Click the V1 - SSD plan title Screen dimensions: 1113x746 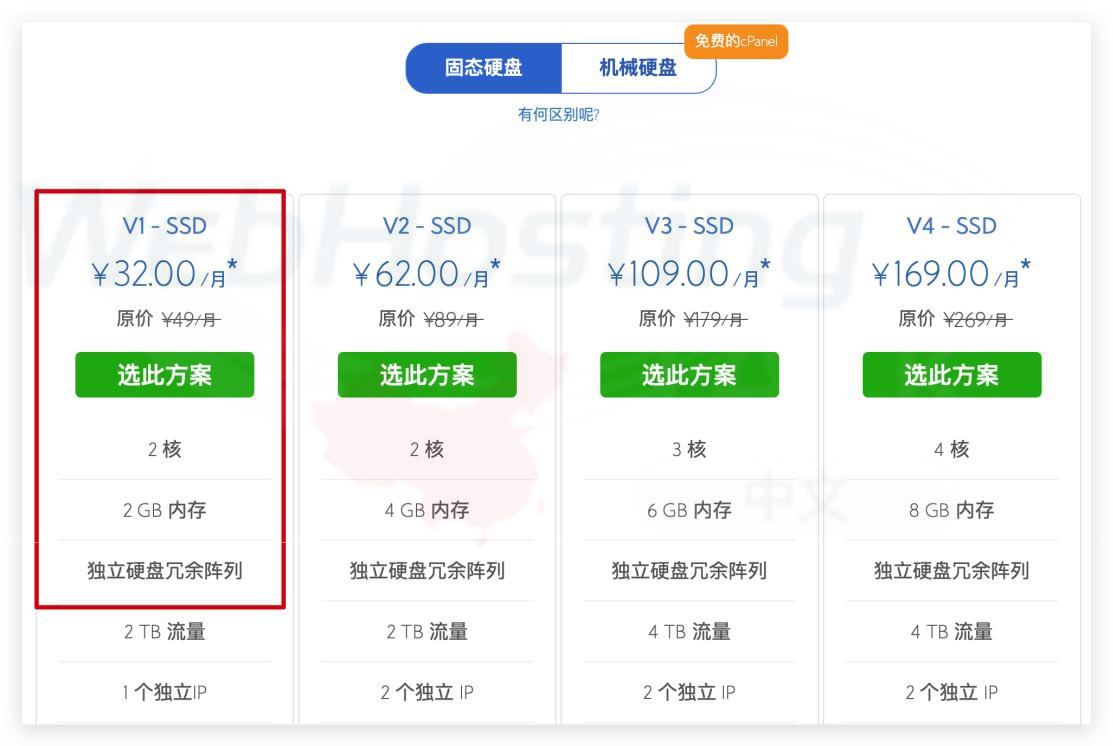(x=165, y=227)
